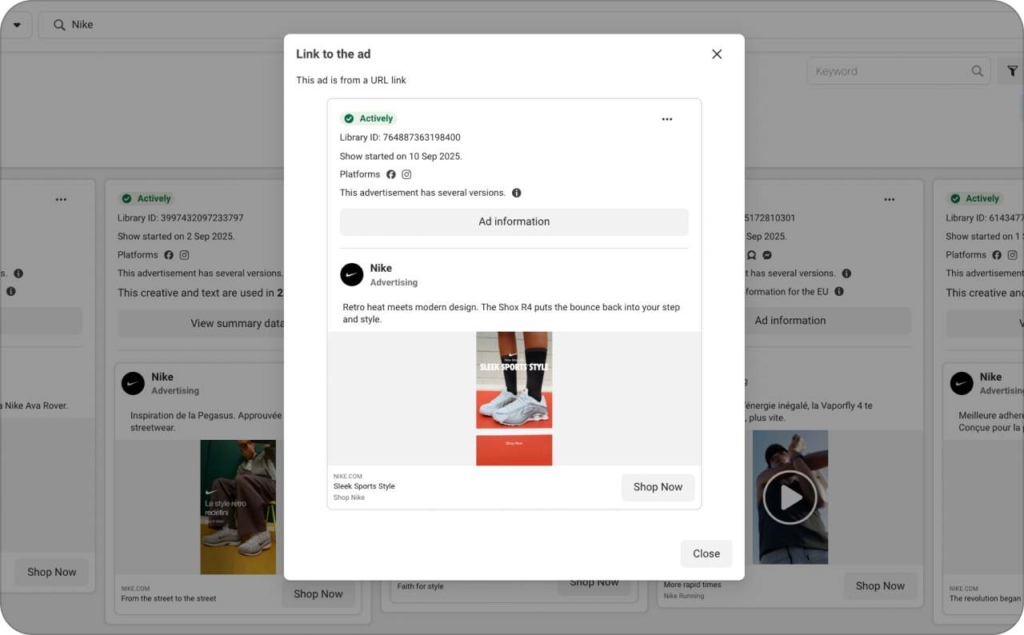
Task: Click Instagram platform icon in modal ad
Action: click(x=406, y=174)
